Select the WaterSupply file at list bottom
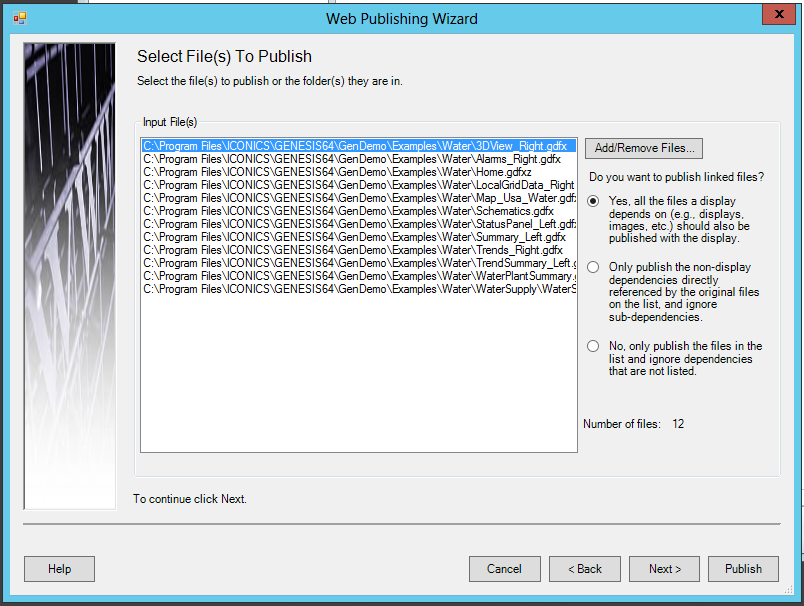Image resolution: width=804 pixels, height=606 pixels. [358, 289]
